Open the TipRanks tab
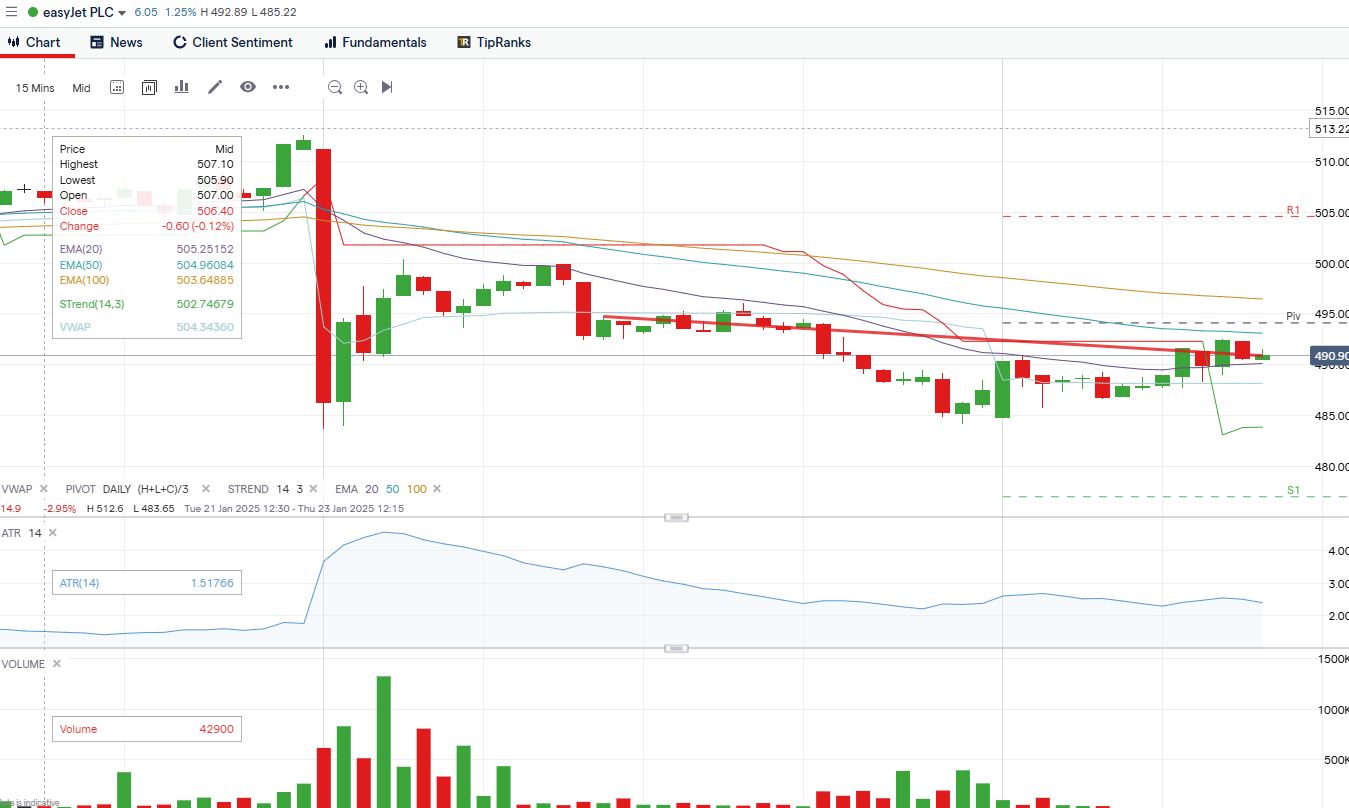 (x=494, y=42)
